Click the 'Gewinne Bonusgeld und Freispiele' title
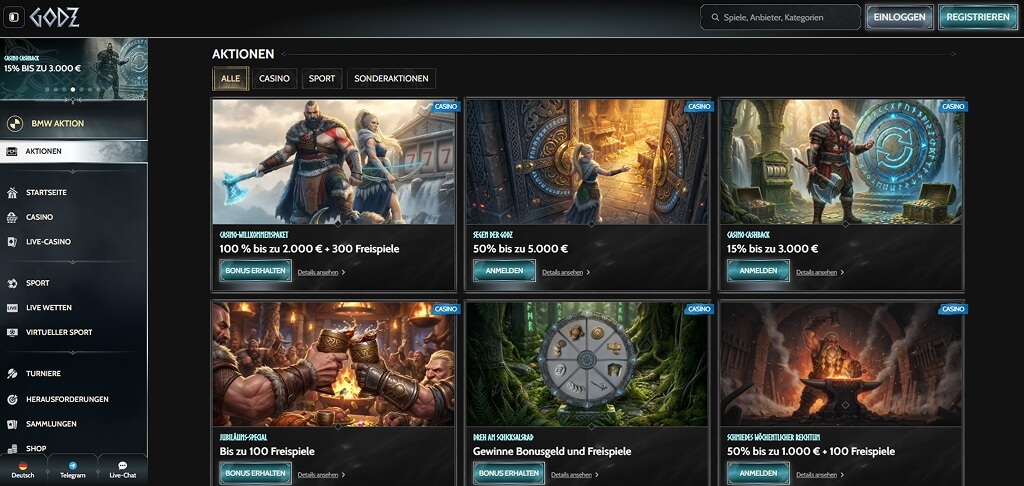 (552, 451)
